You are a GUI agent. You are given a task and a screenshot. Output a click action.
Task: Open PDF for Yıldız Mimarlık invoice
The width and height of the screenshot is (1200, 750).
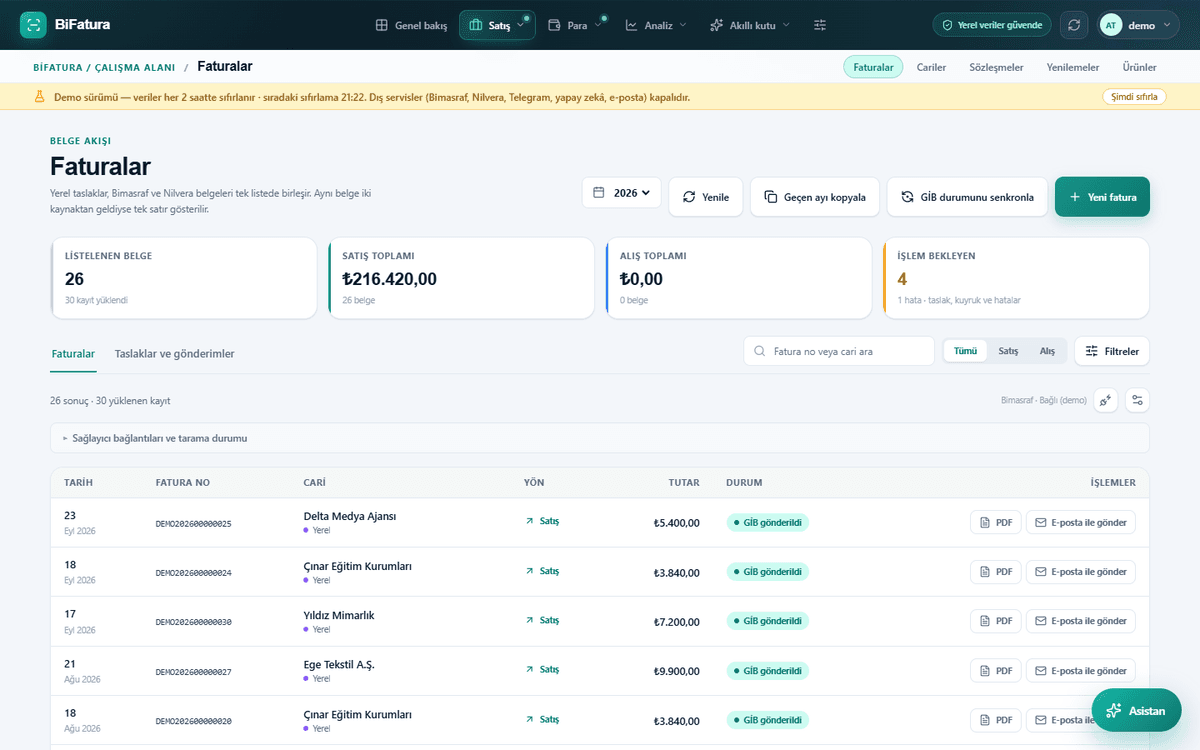point(996,621)
